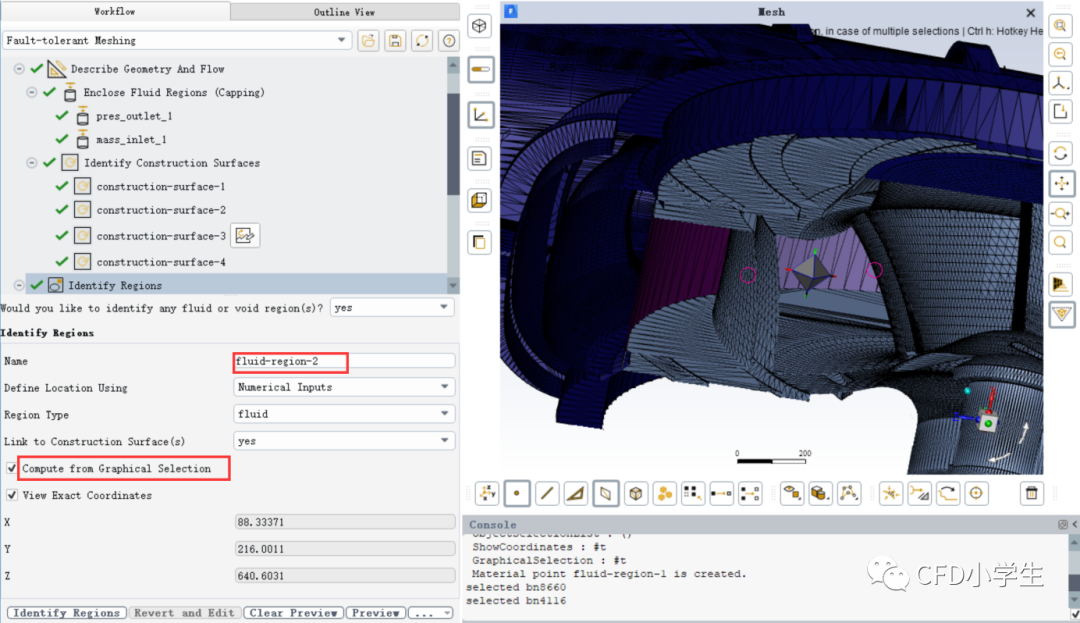1080x623 pixels.
Task: Click the target/center selection icon
Action: (976, 493)
